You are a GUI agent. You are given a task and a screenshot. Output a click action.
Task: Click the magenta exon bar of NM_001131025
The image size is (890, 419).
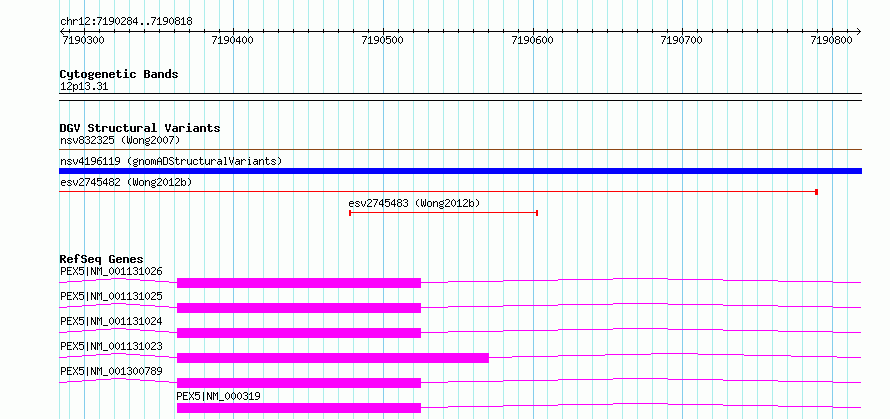(299, 308)
